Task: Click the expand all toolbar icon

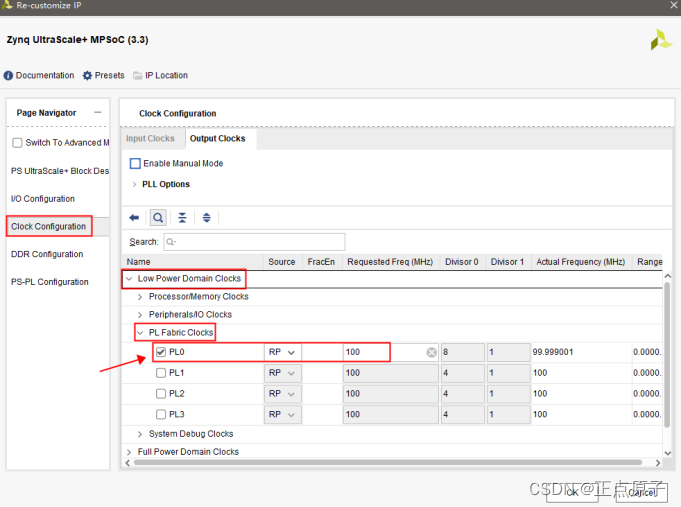Action: pos(207,218)
